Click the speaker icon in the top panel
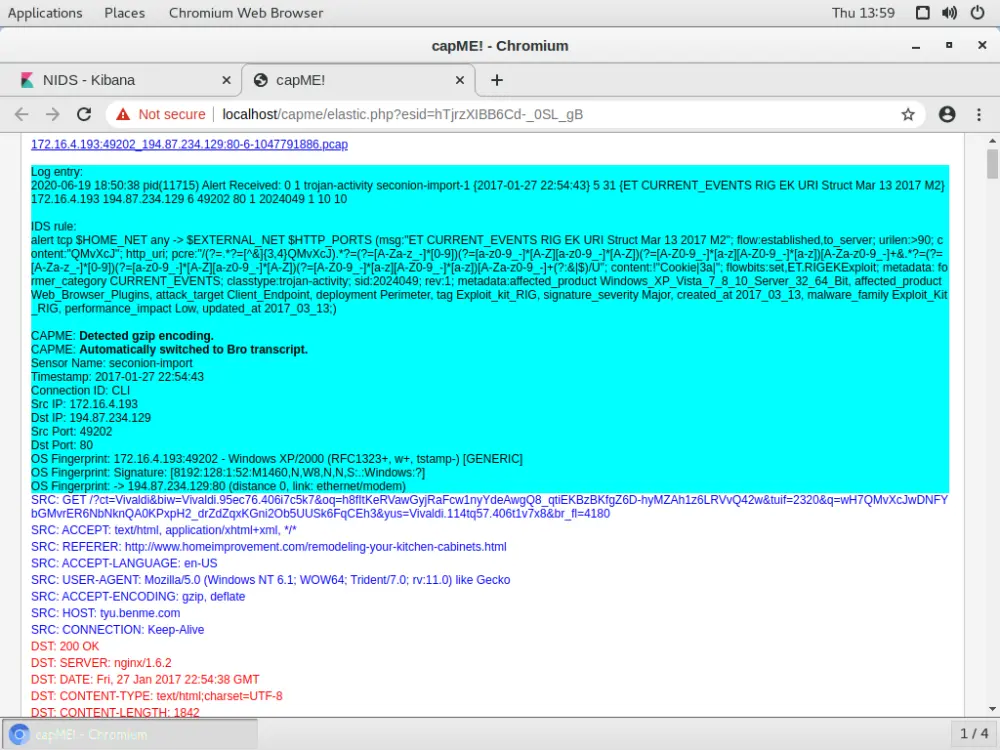This screenshot has width=1000, height=750. click(948, 12)
